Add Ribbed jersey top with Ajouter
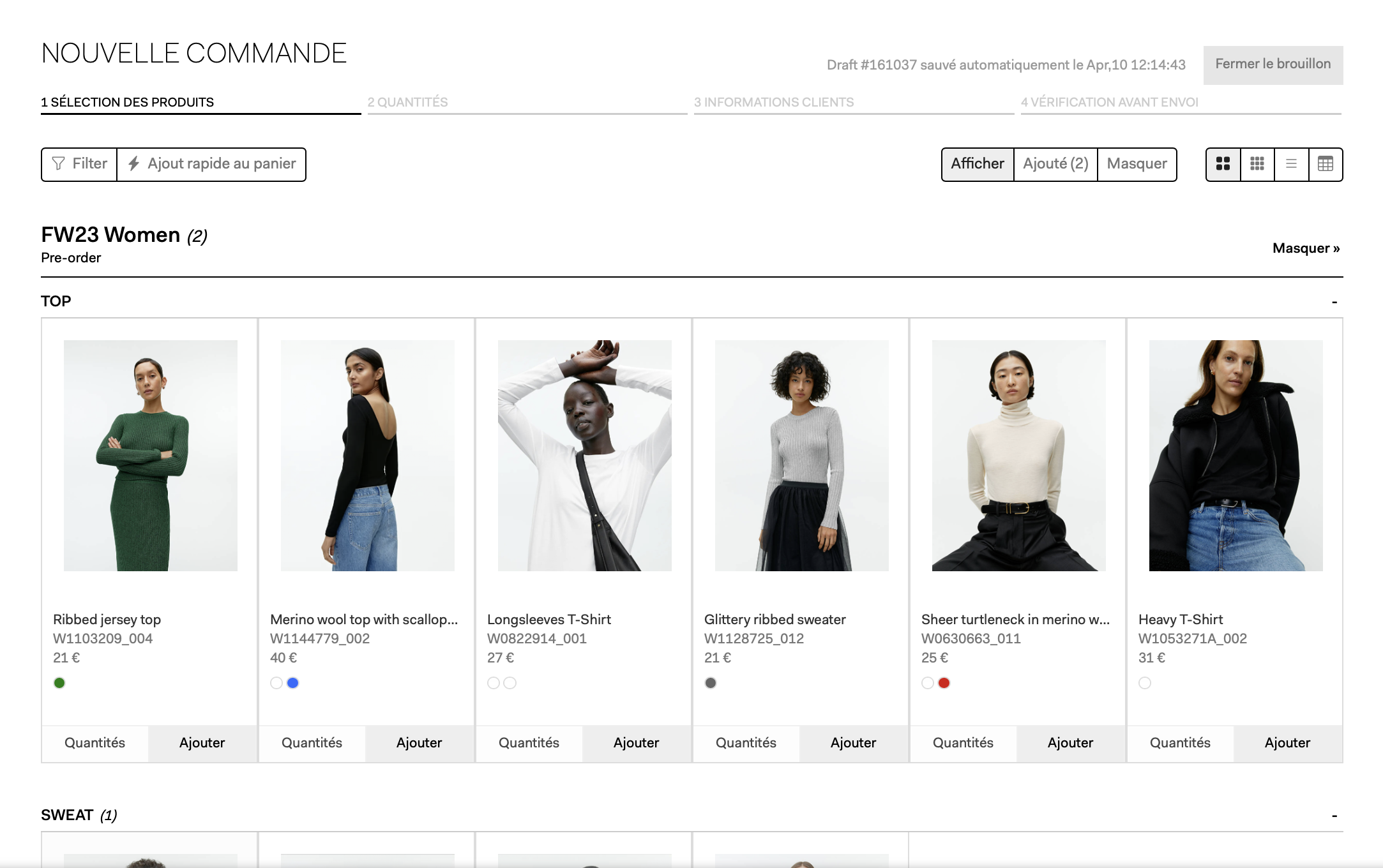 202,744
